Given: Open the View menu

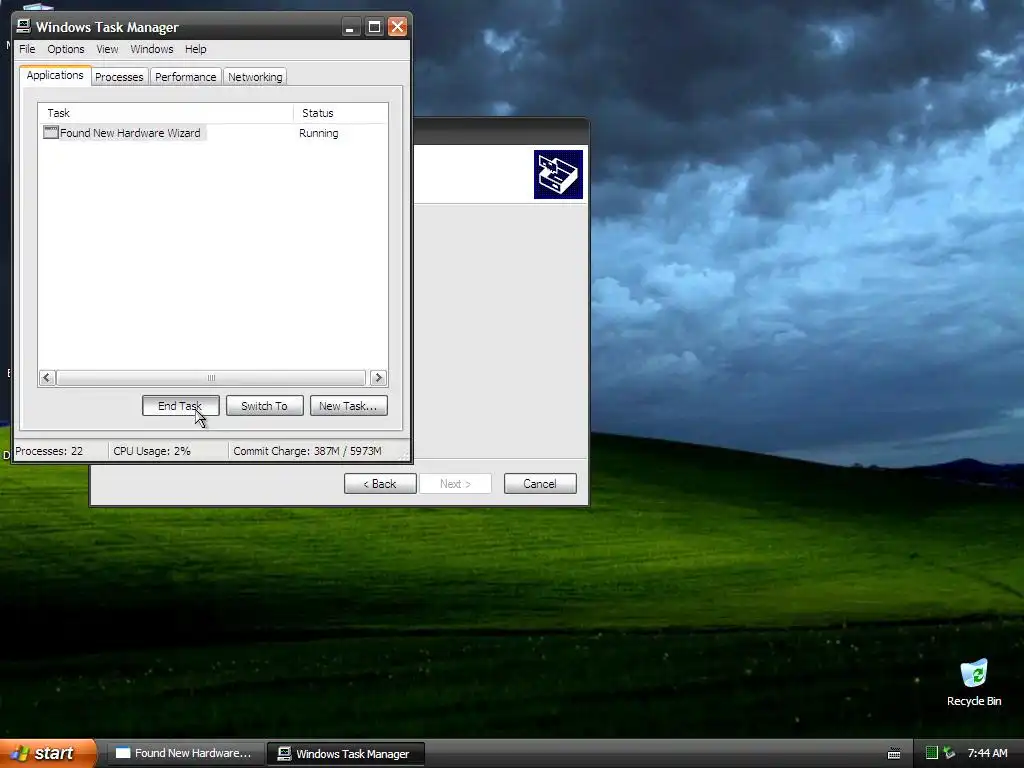Looking at the screenshot, I should pos(107,49).
